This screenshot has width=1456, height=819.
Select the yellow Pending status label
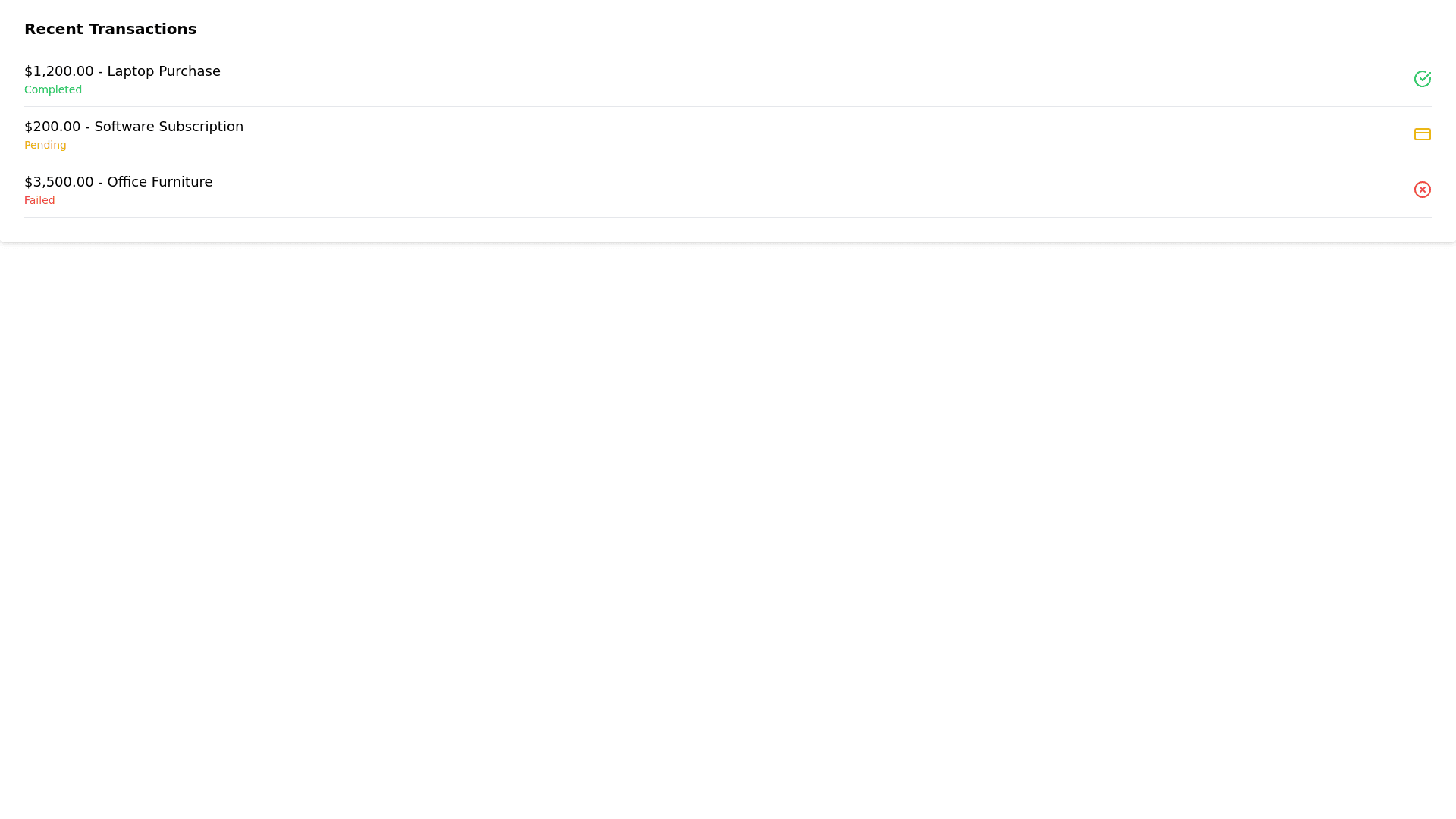click(45, 145)
